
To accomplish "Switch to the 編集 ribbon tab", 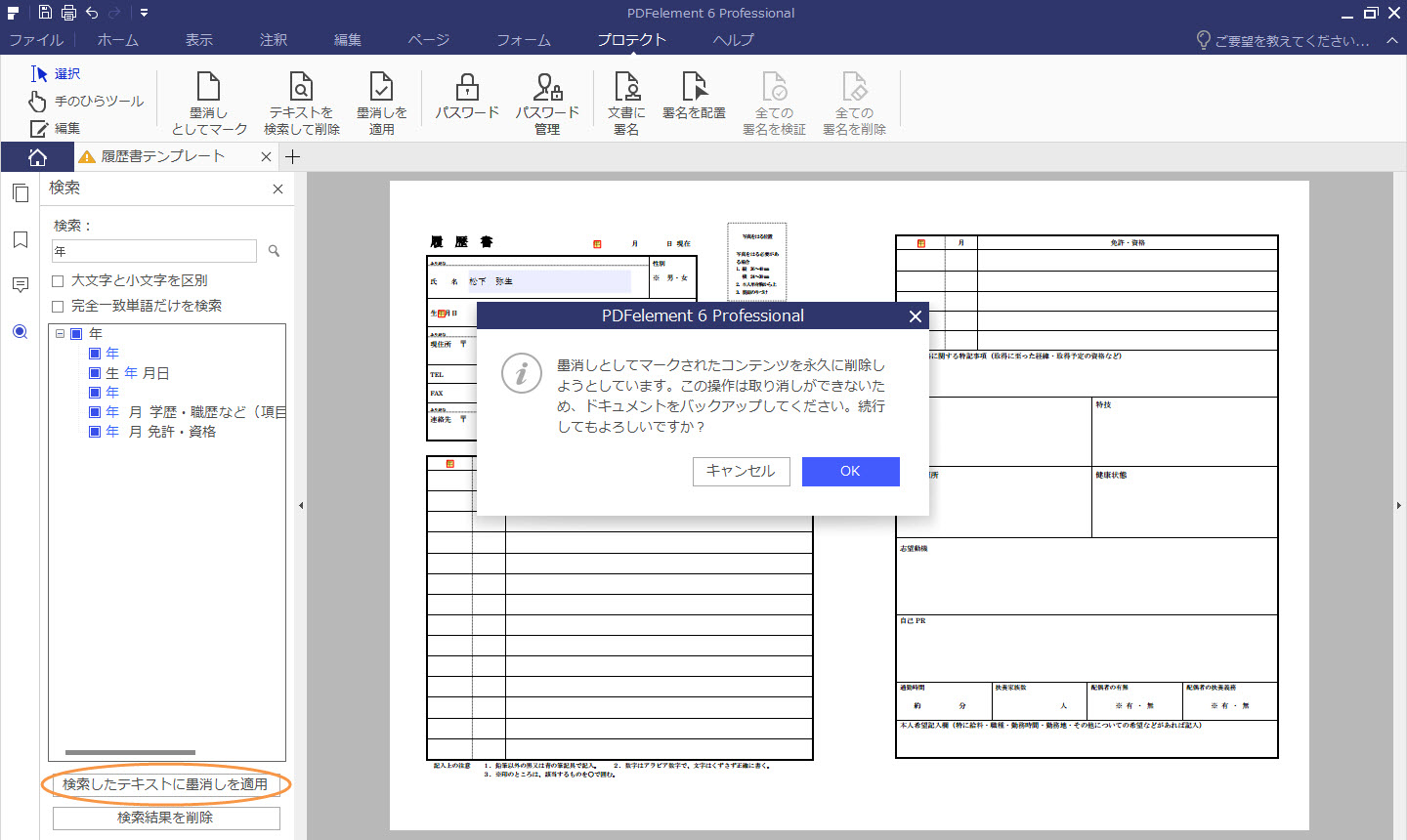I will pyautogui.click(x=348, y=40).
